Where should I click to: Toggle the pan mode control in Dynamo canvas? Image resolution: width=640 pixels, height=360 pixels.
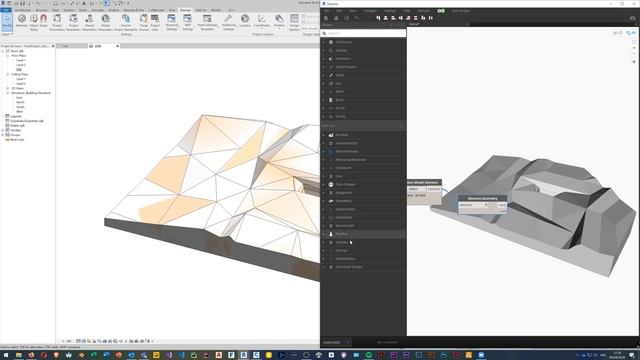tap(634, 62)
